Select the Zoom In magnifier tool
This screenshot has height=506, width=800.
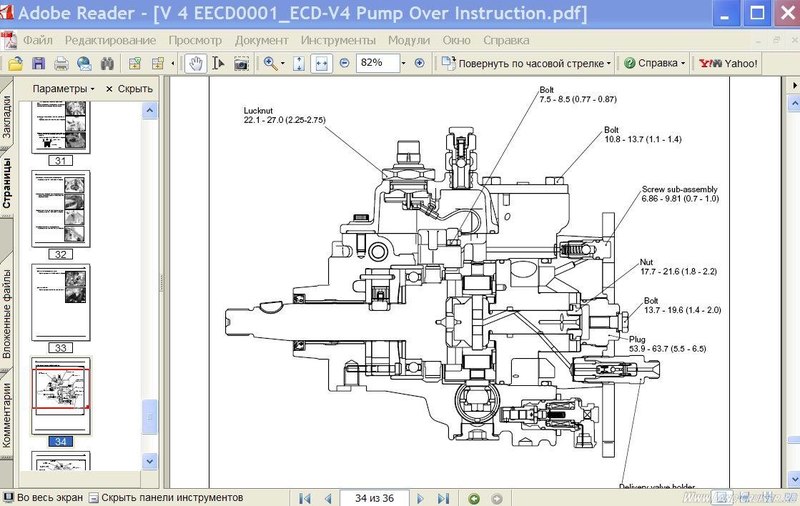tap(270, 63)
